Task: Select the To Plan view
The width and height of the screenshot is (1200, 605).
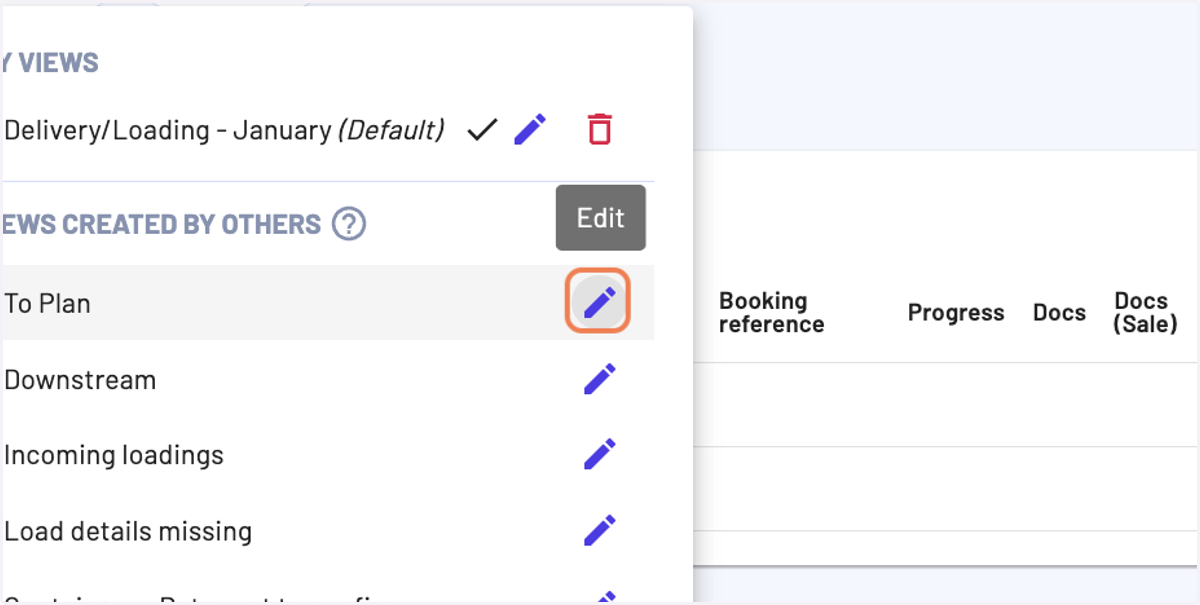Action: point(47,303)
